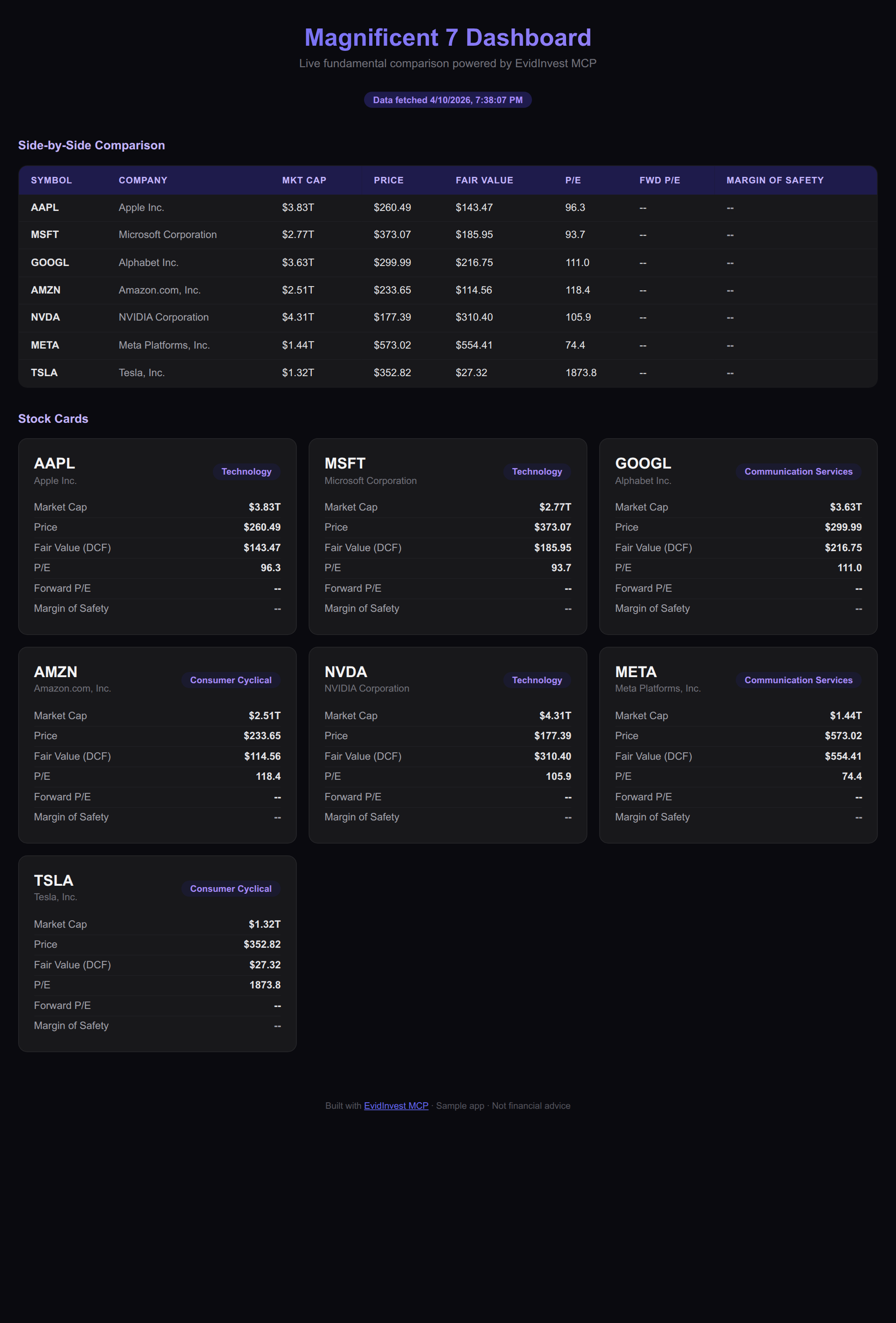Click the data fetched timestamp badge
Screen dimensions: 896x1323
coord(448,100)
